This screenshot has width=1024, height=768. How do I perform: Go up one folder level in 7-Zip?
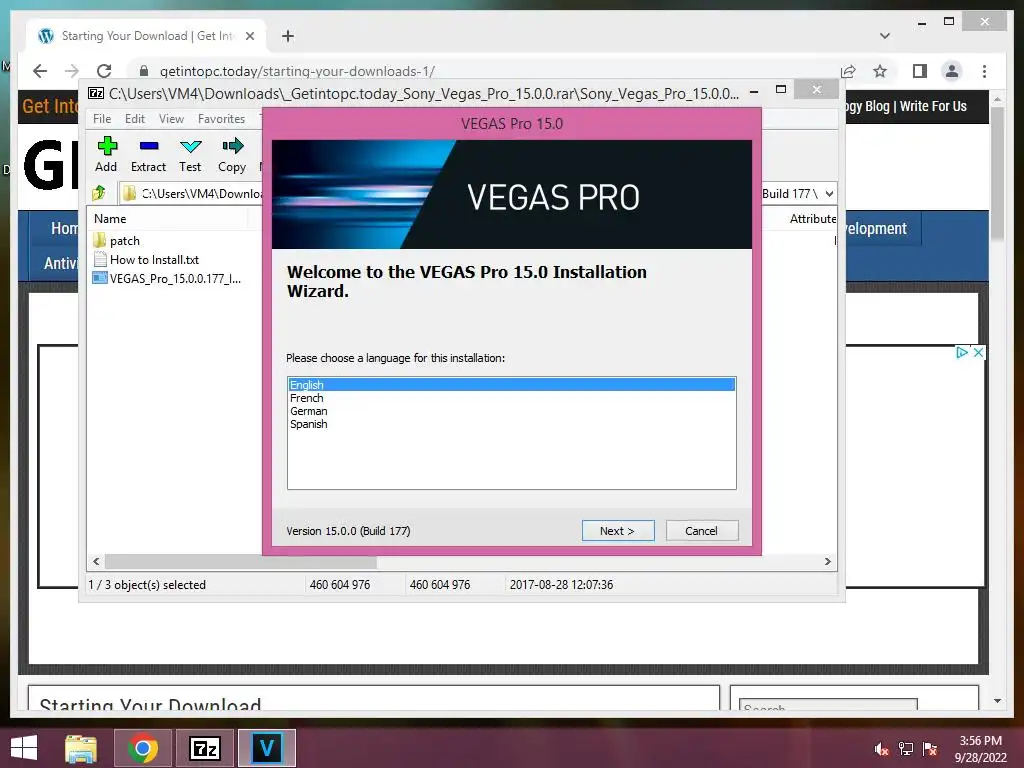99,193
